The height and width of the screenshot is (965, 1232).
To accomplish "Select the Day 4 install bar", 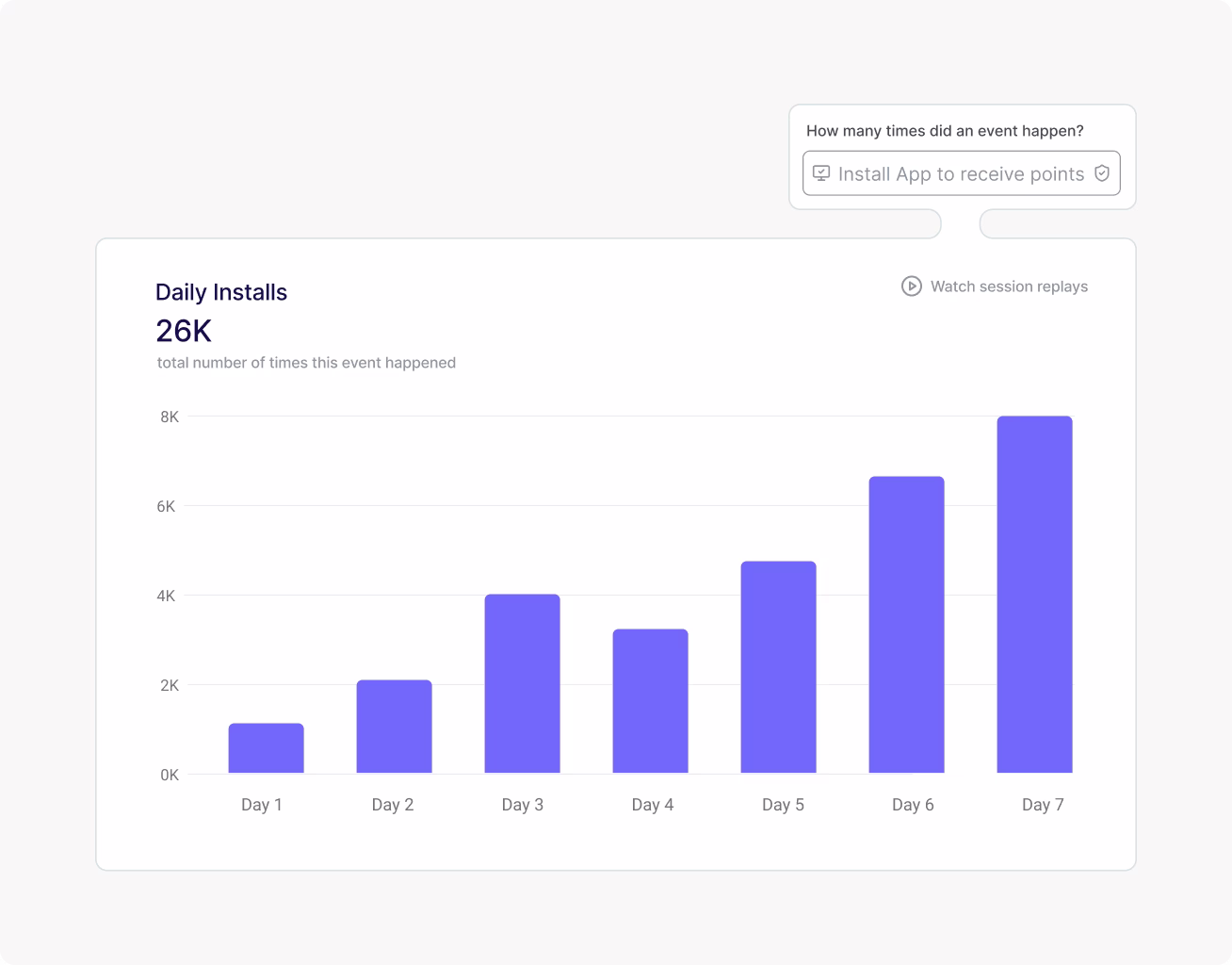I will [653, 700].
